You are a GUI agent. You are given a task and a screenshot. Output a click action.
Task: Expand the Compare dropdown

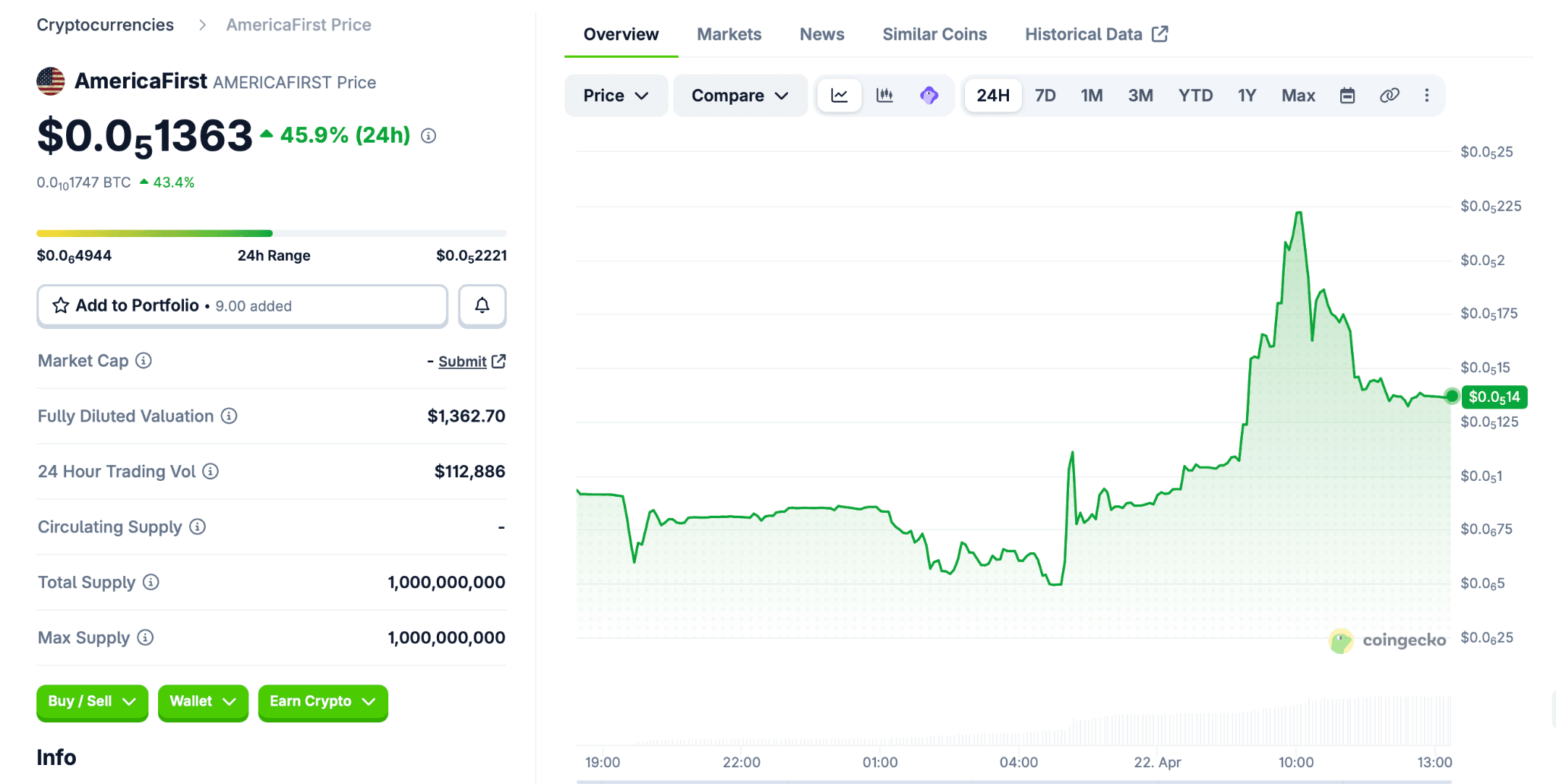tap(739, 96)
